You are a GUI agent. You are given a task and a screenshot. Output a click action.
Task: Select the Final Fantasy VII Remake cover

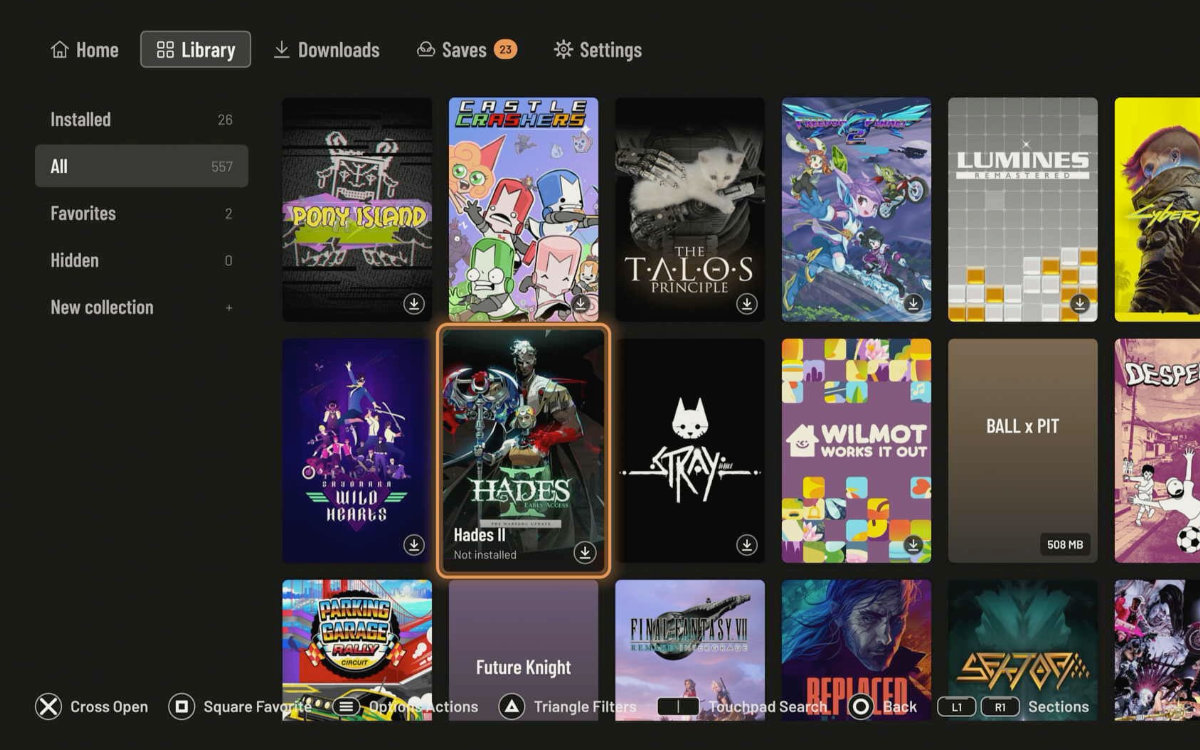click(x=690, y=650)
